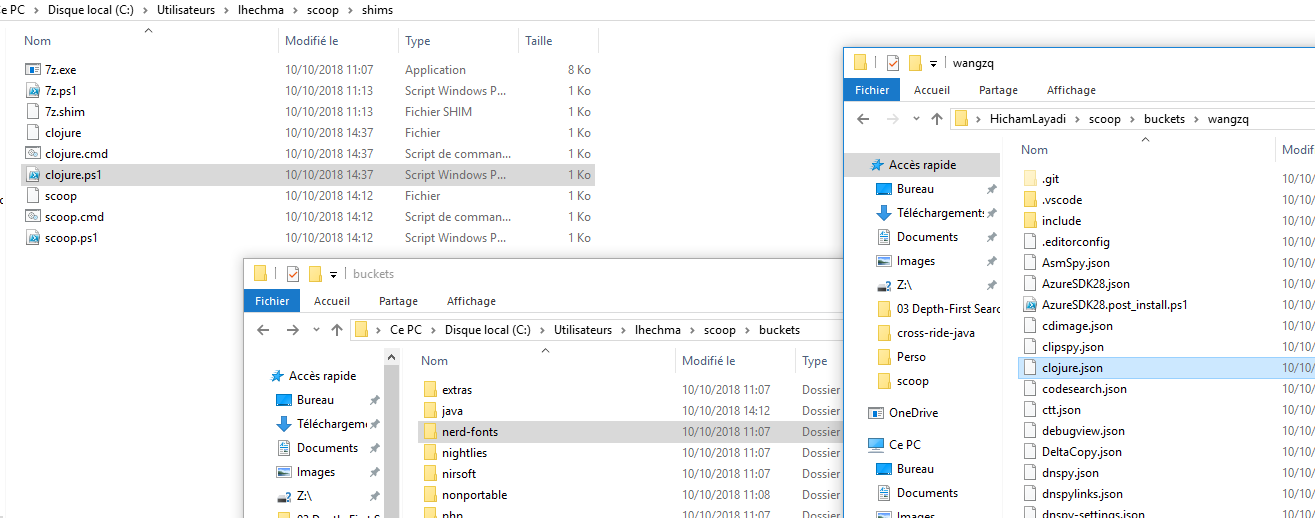This screenshot has height=518, width=1315.
Task: Click Téléchargements icon in wangzq sidebar
Action: pyautogui.click(x=884, y=213)
